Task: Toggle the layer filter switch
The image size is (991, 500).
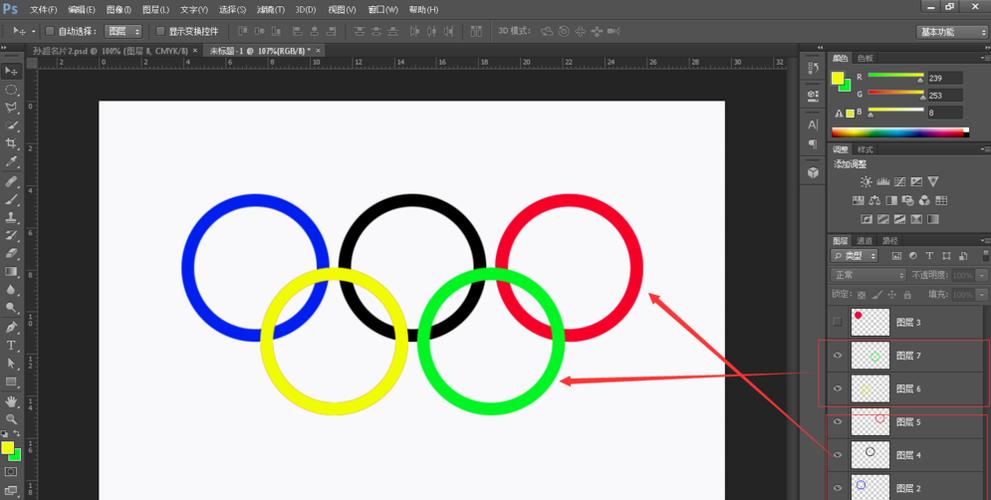Action: 986,255
